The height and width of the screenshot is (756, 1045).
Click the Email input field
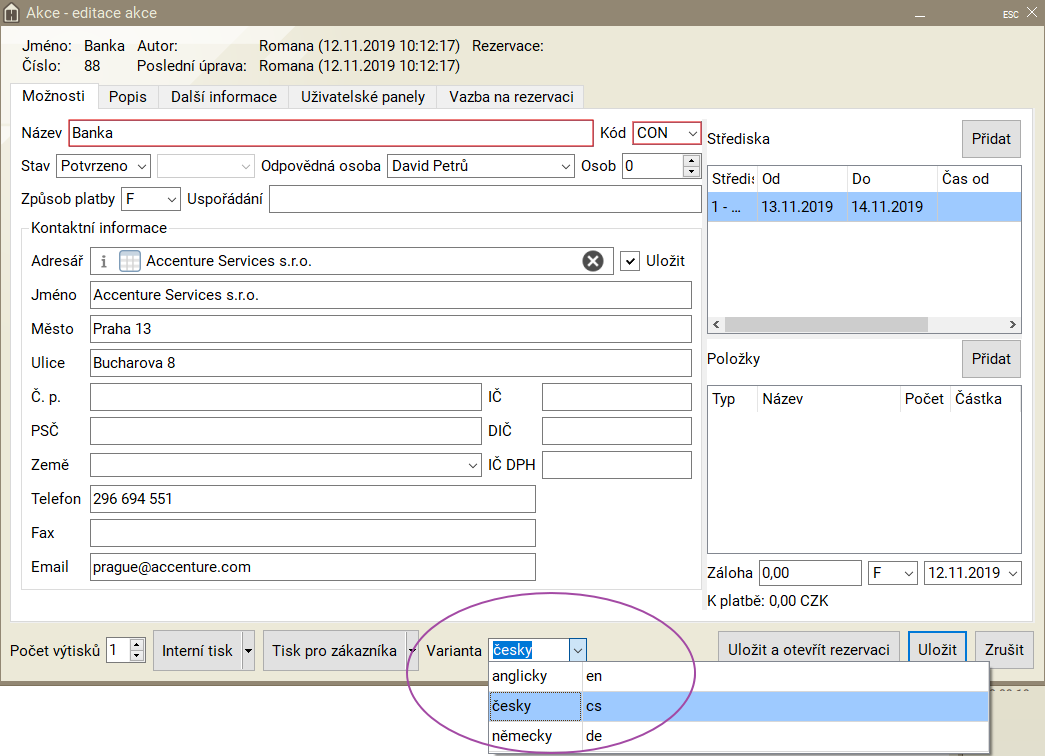coord(312,567)
